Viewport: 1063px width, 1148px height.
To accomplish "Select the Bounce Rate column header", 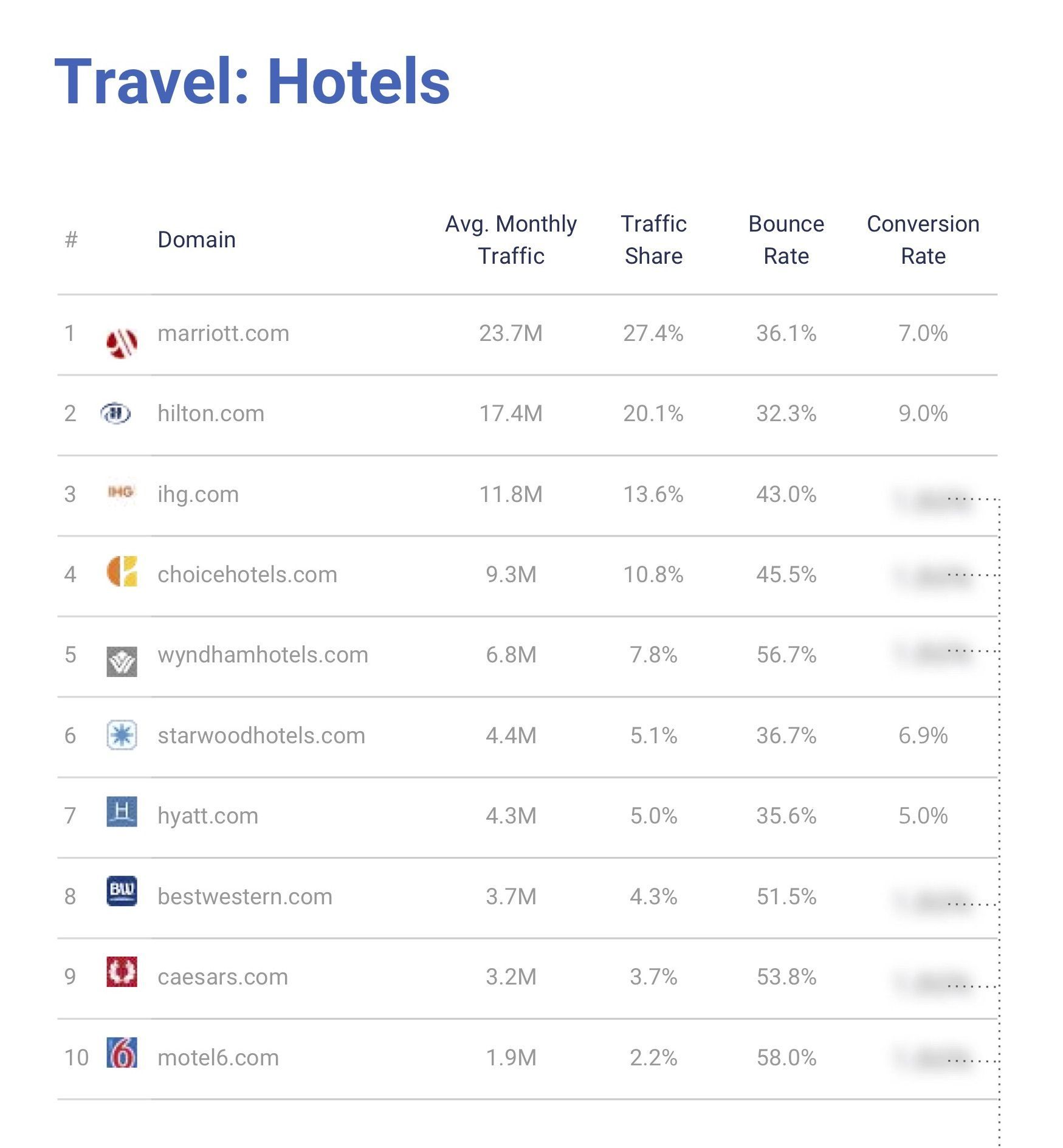I will click(x=786, y=239).
